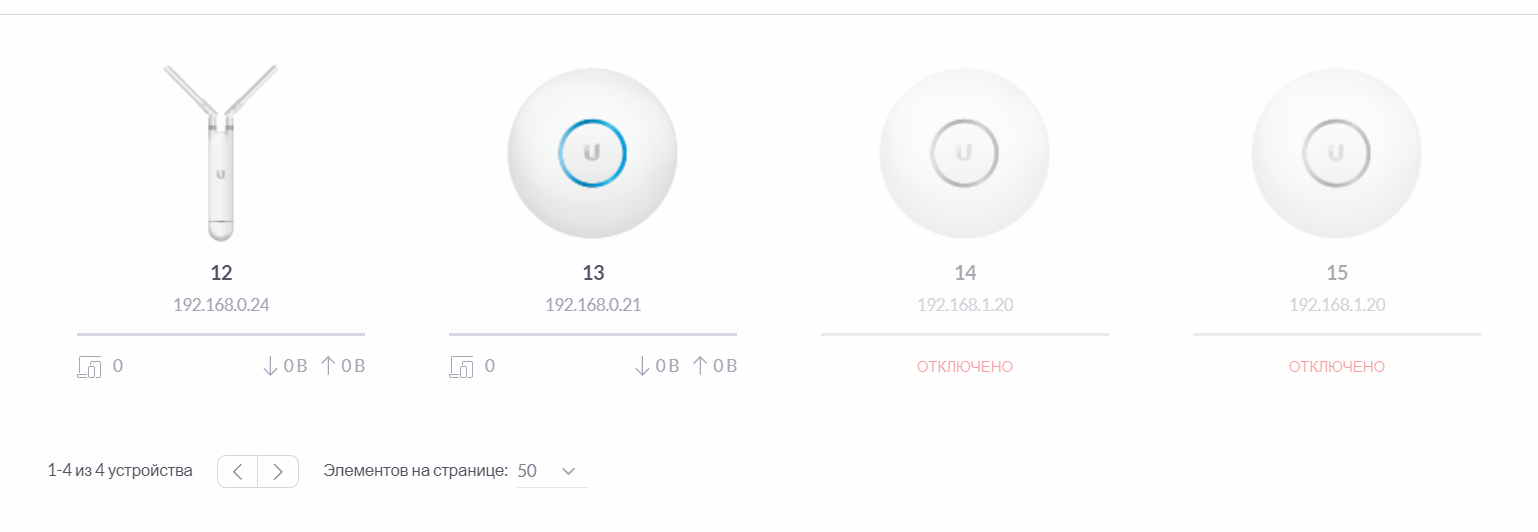Click IP address 192.168.0.24
Viewport: 1538px width, 532px height.
(x=221, y=305)
